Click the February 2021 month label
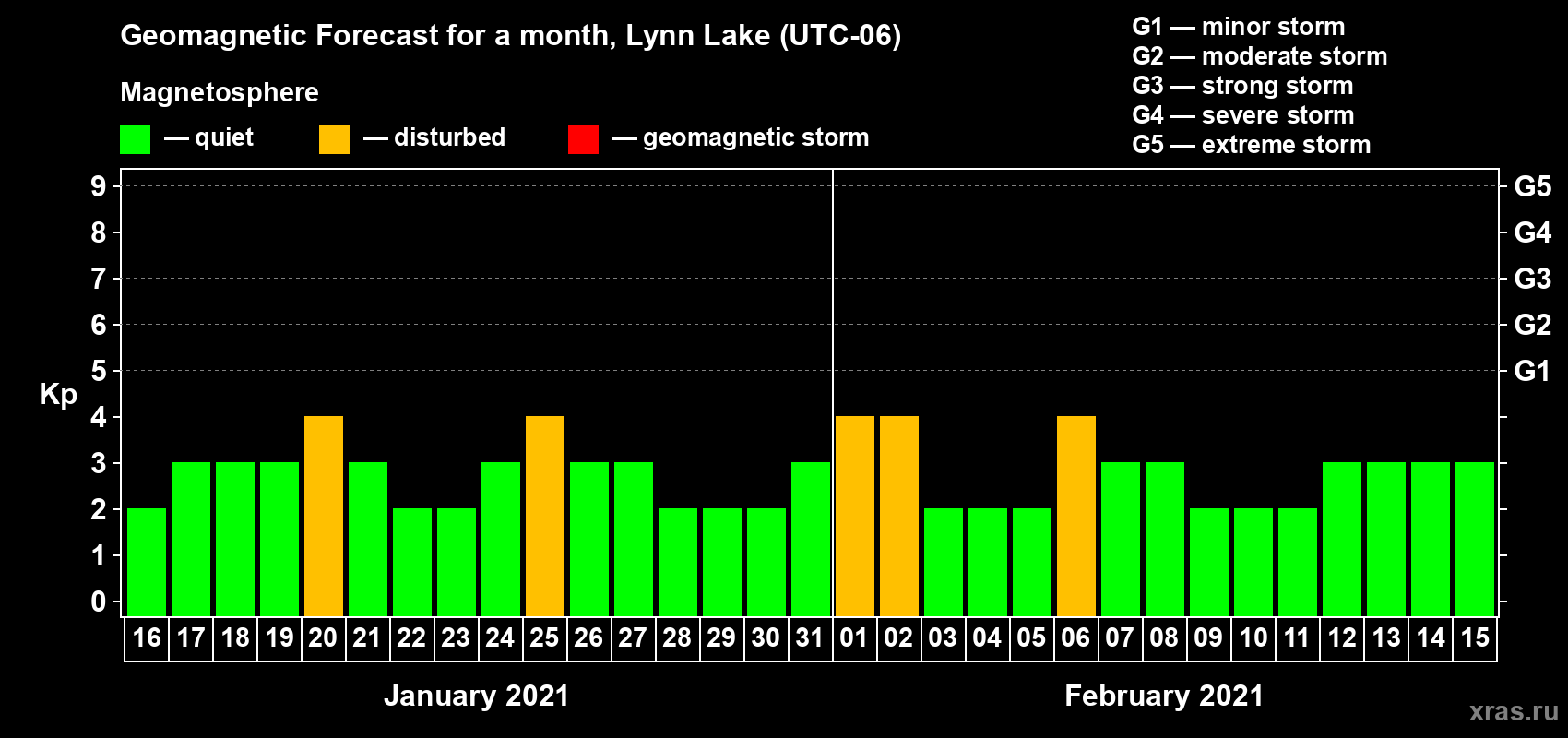 point(1164,696)
